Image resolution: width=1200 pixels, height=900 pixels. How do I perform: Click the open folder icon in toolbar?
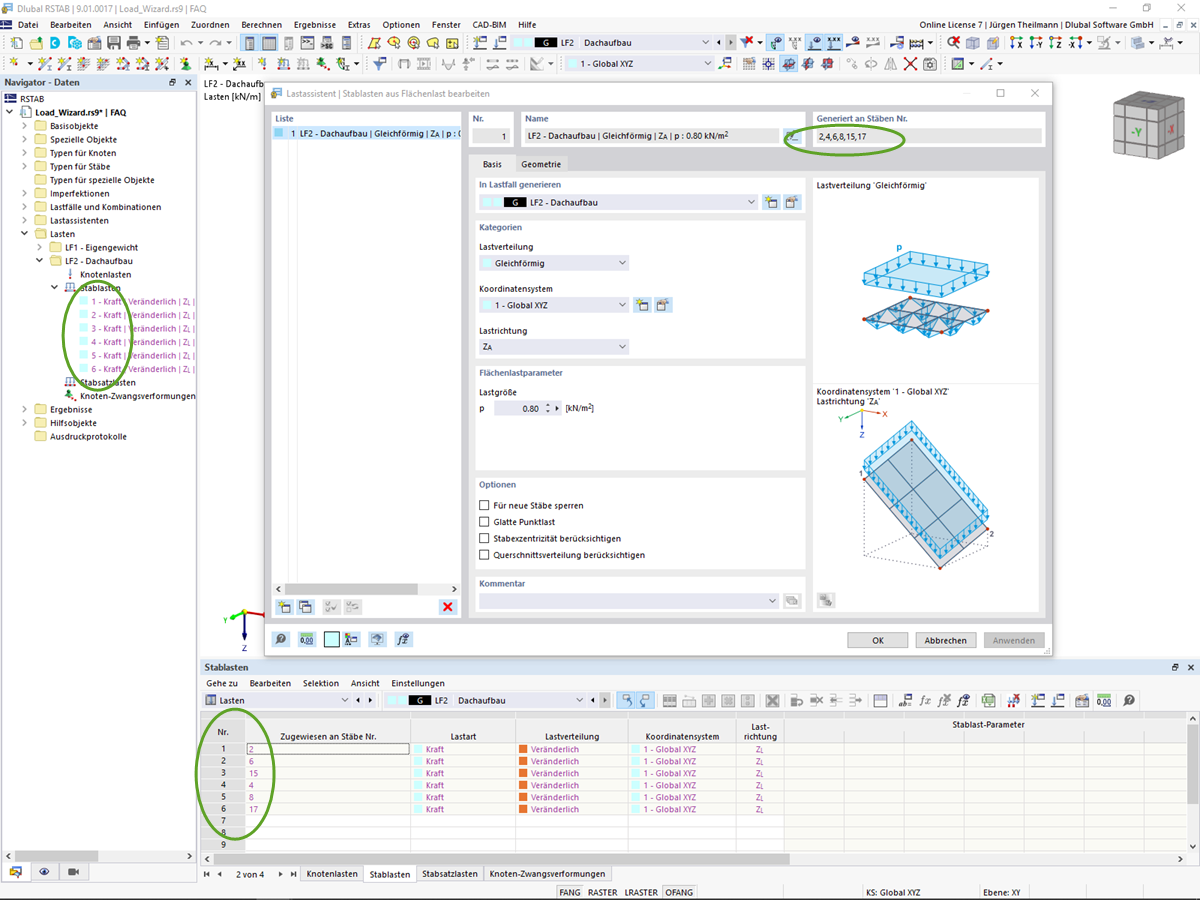click(36, 43)
